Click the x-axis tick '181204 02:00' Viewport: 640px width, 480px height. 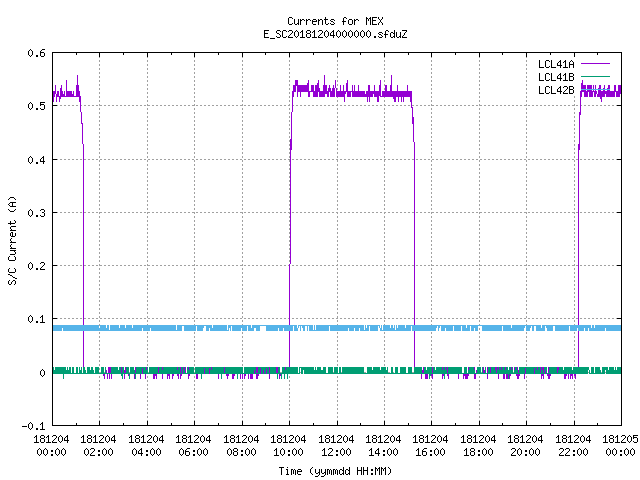(x=98, y=446)
